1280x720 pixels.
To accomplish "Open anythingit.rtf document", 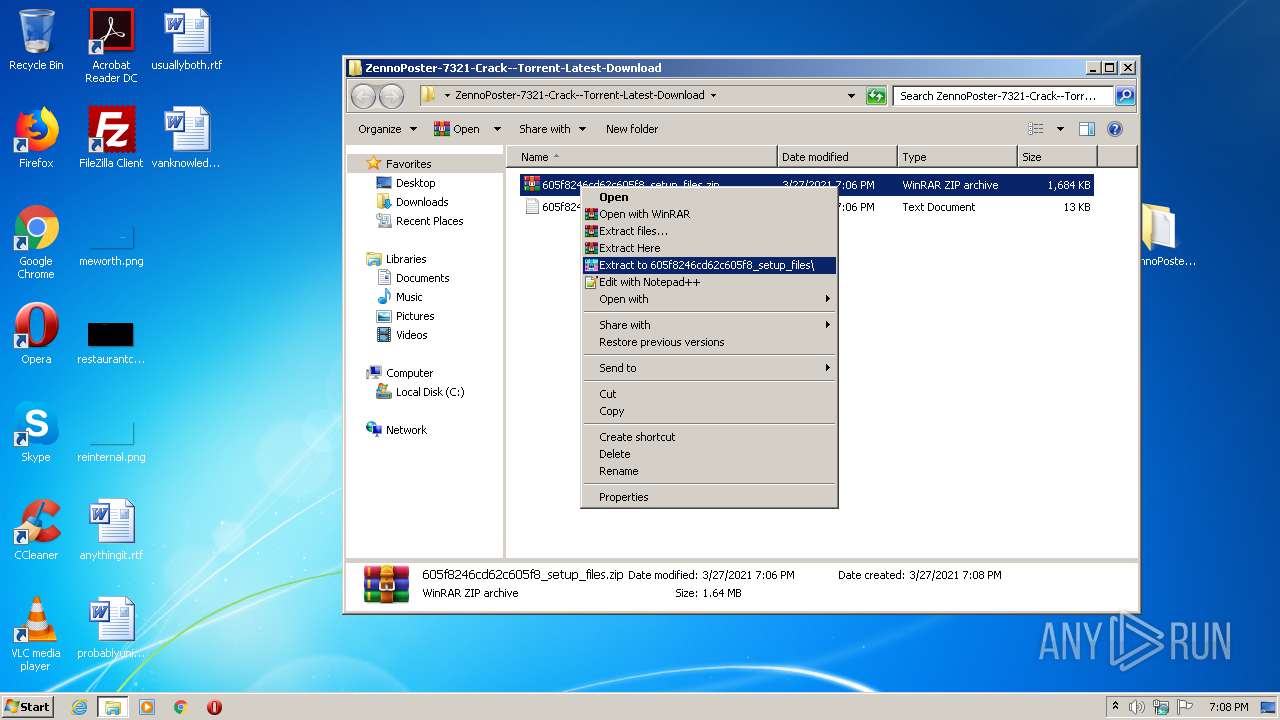I will pos(111,530).
